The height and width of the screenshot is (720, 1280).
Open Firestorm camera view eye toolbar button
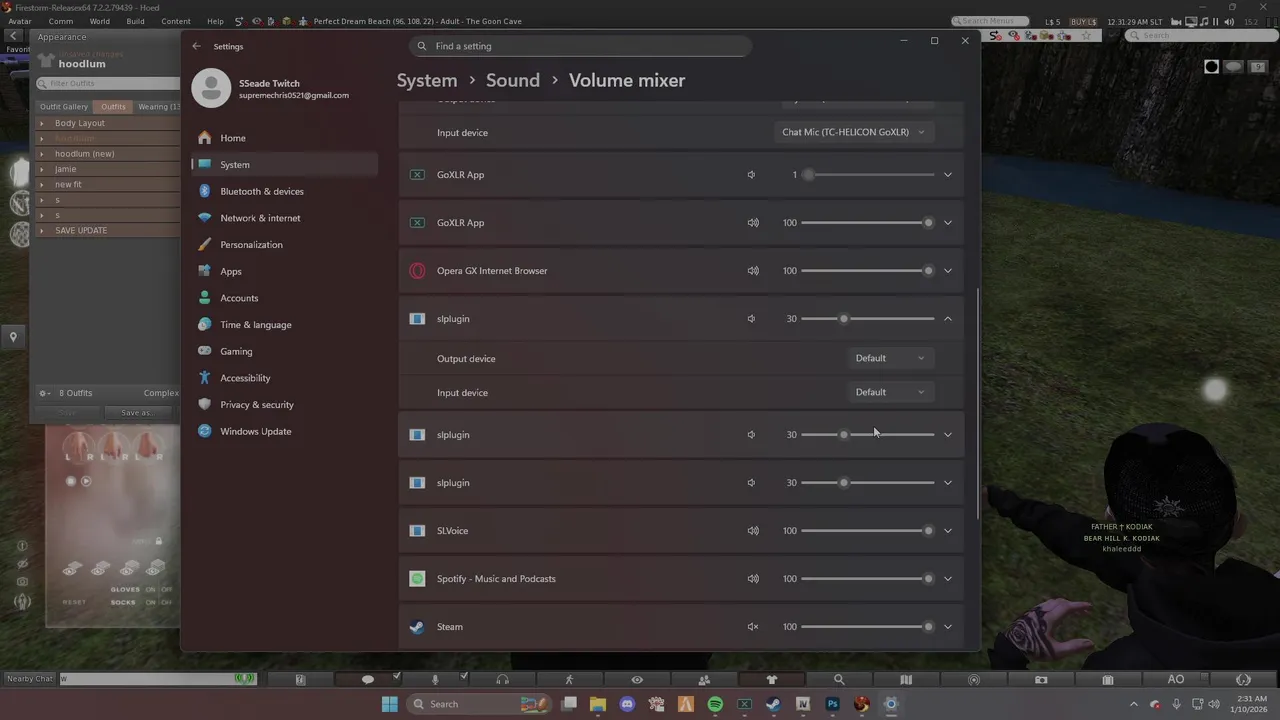(x=637, y=679)
